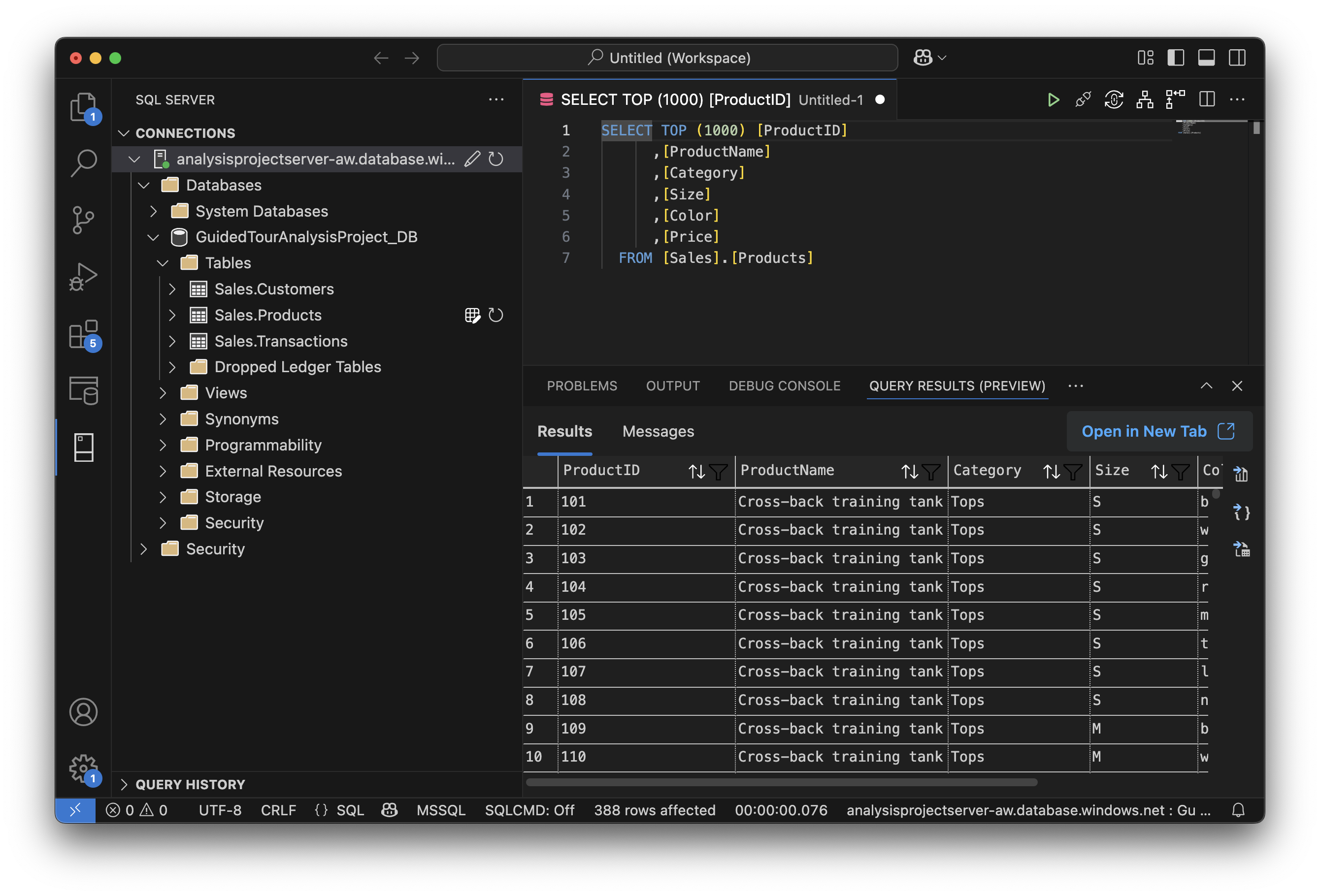Switch to the Messages tab
Screen dimensions: 1320x896
658,432
